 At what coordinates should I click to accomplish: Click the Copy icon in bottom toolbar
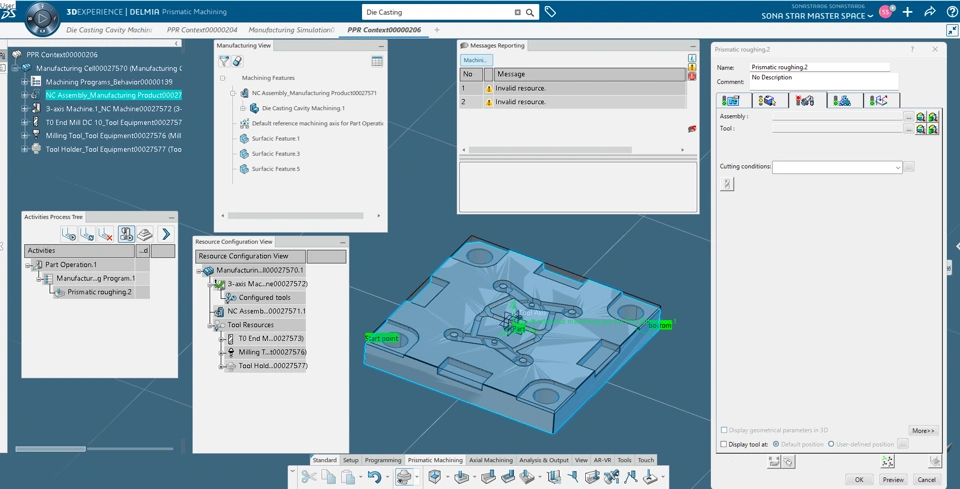329,476
